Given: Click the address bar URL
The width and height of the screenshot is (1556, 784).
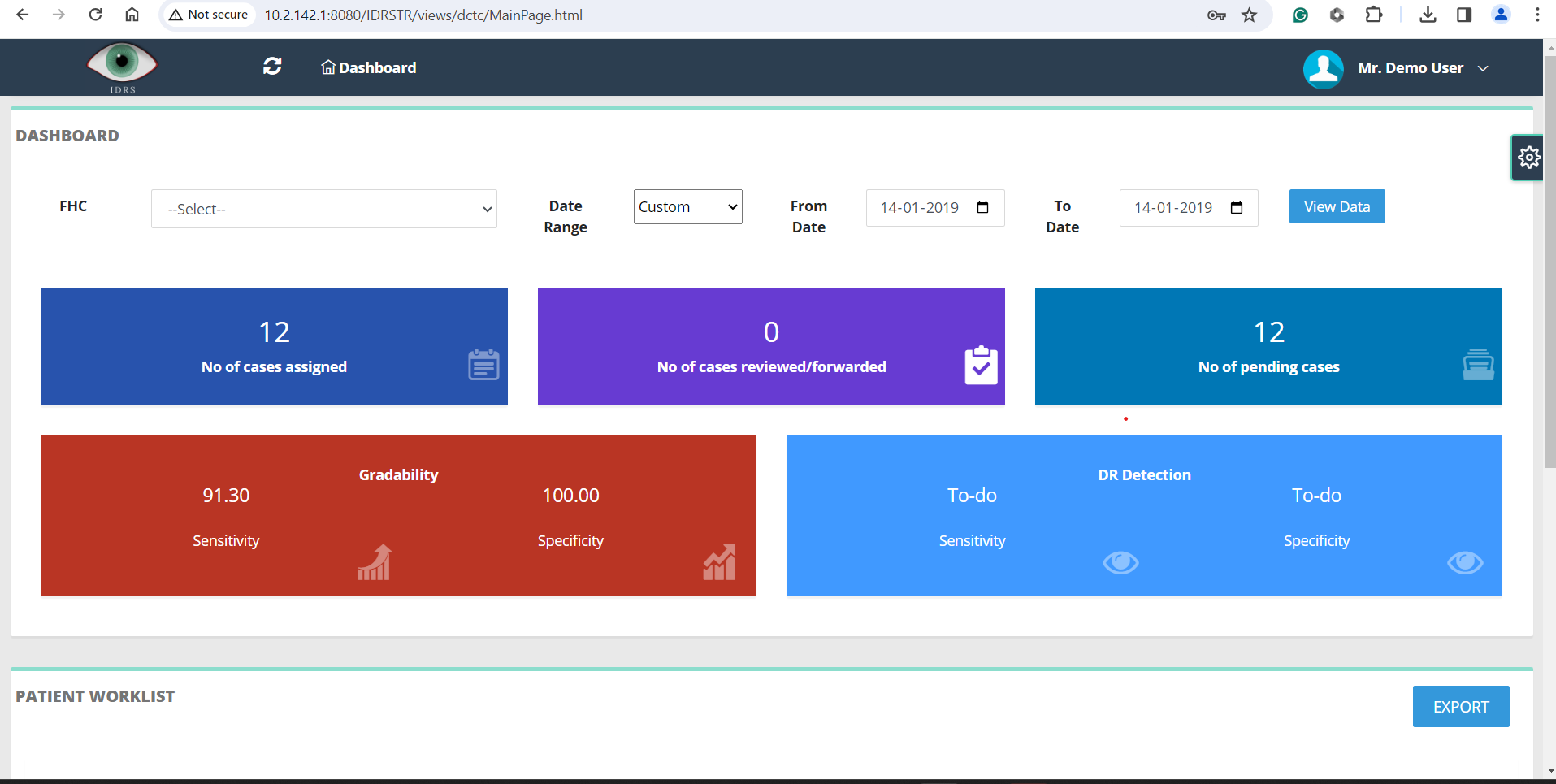Looking at the screenshot, I should click(423, 15).
